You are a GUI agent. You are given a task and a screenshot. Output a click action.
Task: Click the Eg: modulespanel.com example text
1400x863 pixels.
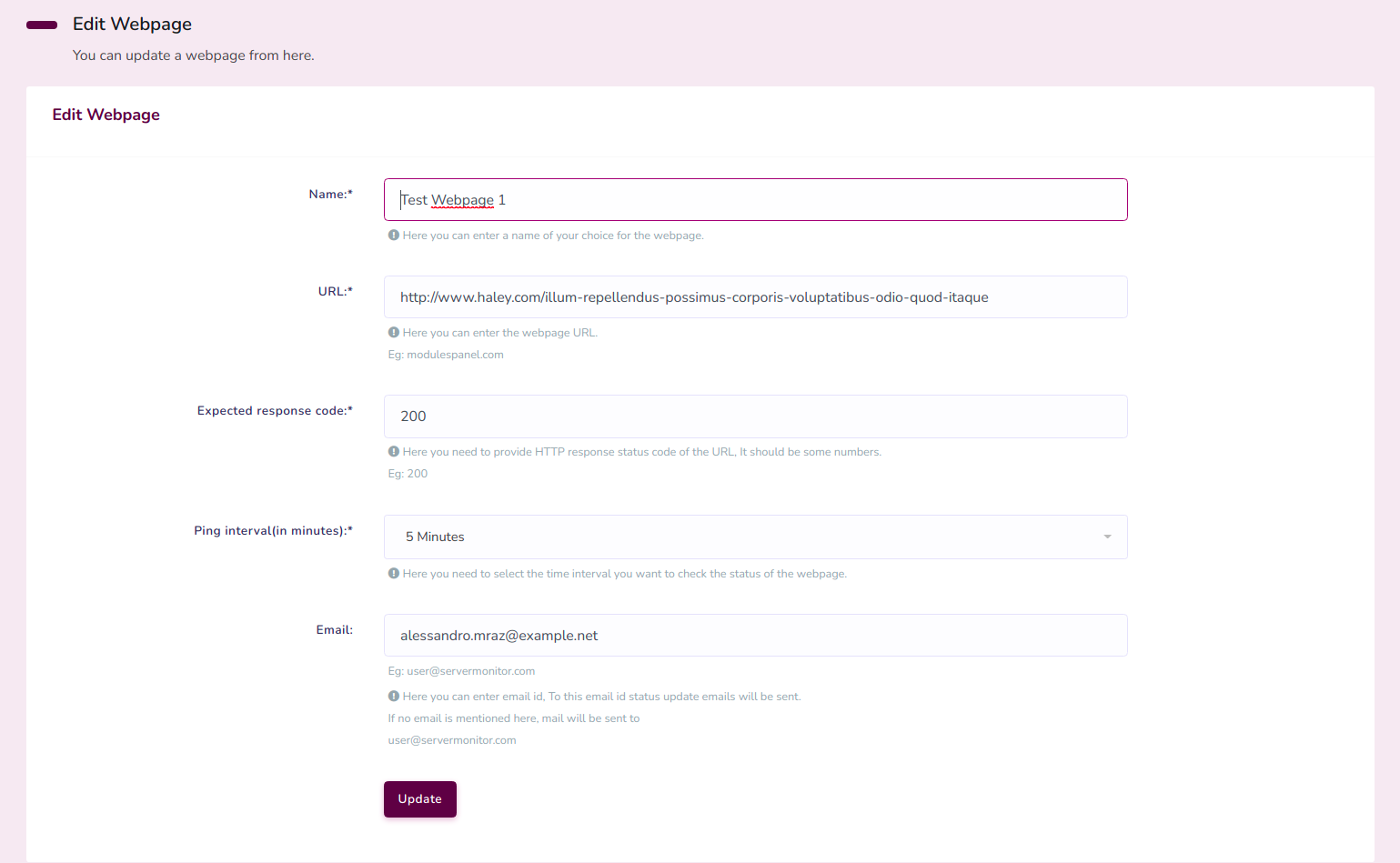[x=446, y=355]
